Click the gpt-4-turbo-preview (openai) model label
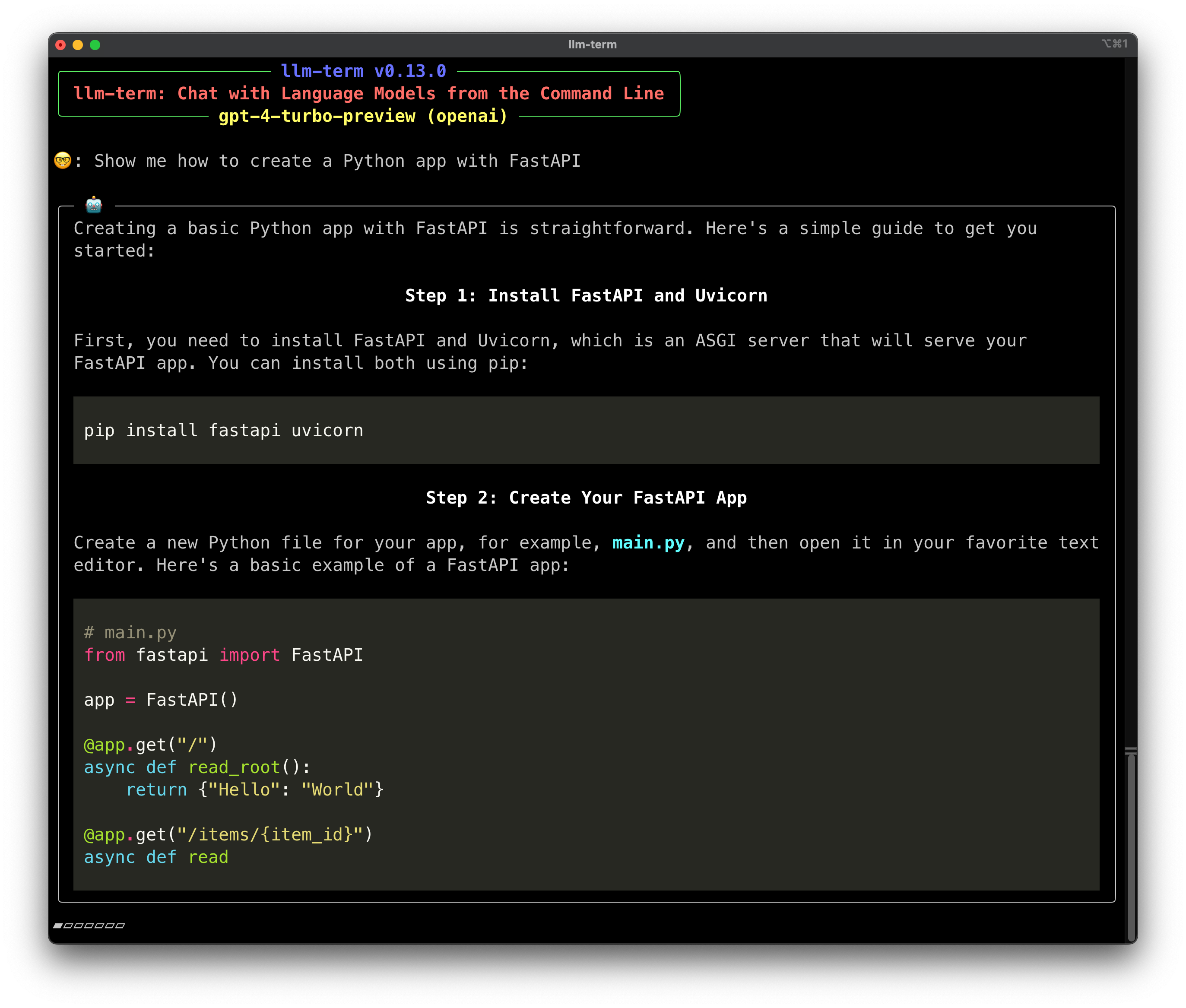This screenshot has width=1186, height=1008. point(363,116)
